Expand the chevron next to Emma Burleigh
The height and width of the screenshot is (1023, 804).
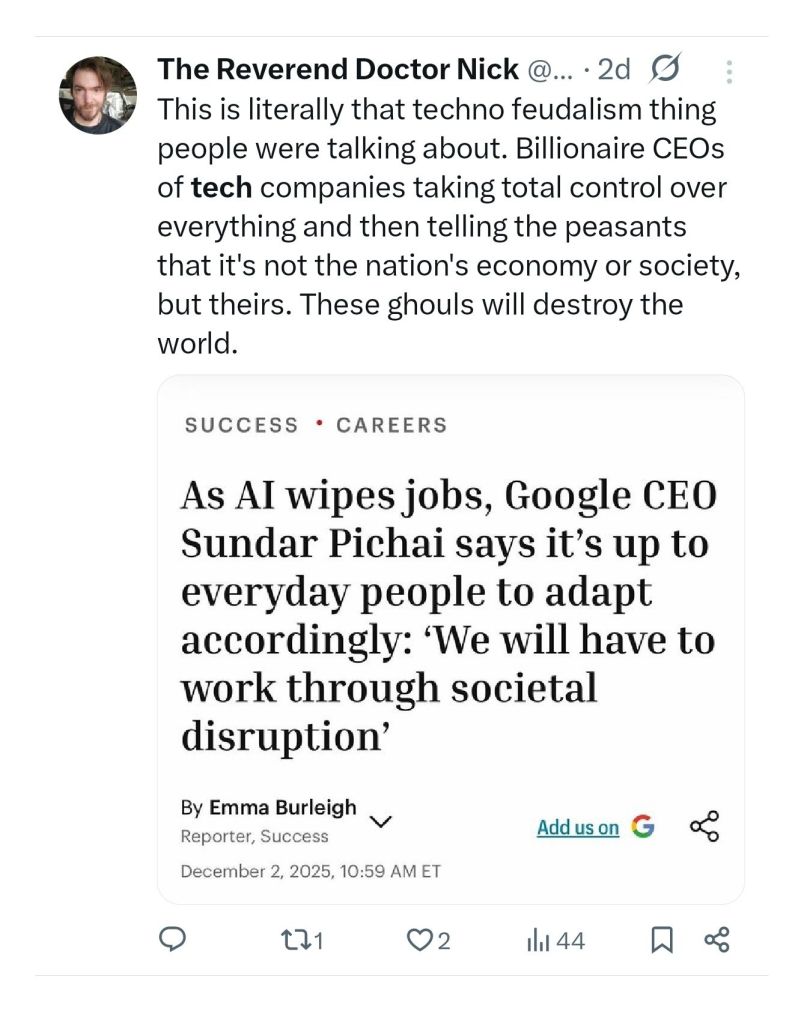(380, 821)
